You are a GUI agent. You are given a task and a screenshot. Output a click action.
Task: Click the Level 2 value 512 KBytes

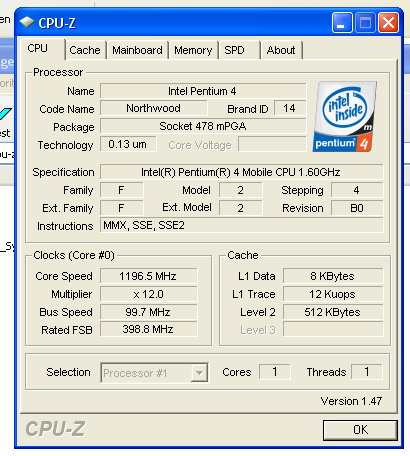[x=333, y=312]
